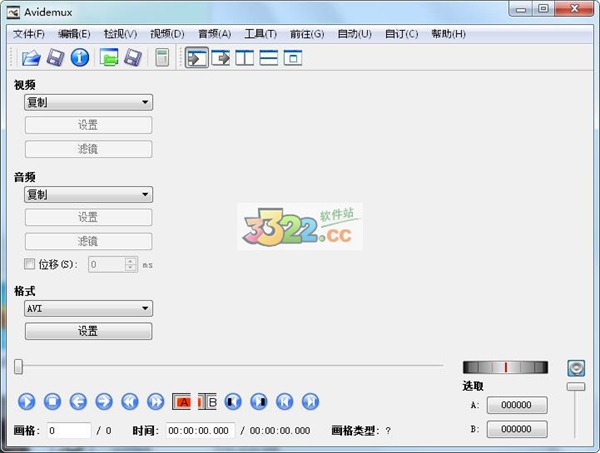Image resolution: width=600 pixels, height=453 pixels.
Task: Click the 设置 button under 音频
Action: coord(88,217)
